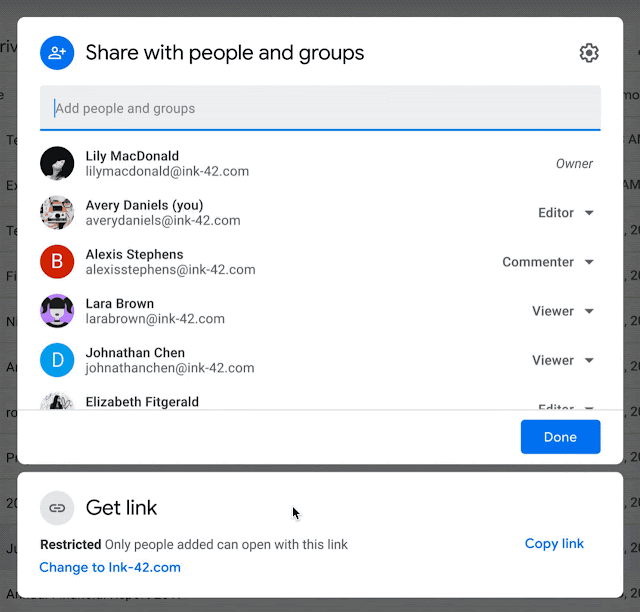Click Elizabeth Fitgerald's avatar

[57, 401]
